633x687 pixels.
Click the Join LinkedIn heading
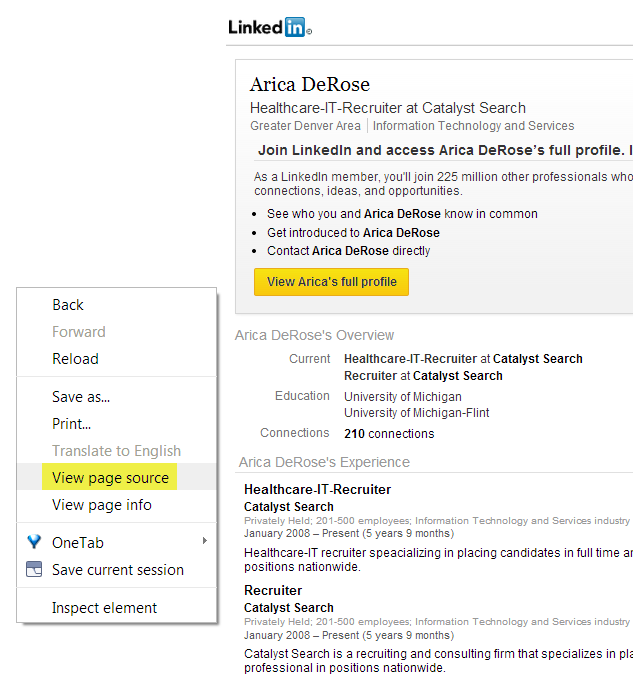coord(445,150)
